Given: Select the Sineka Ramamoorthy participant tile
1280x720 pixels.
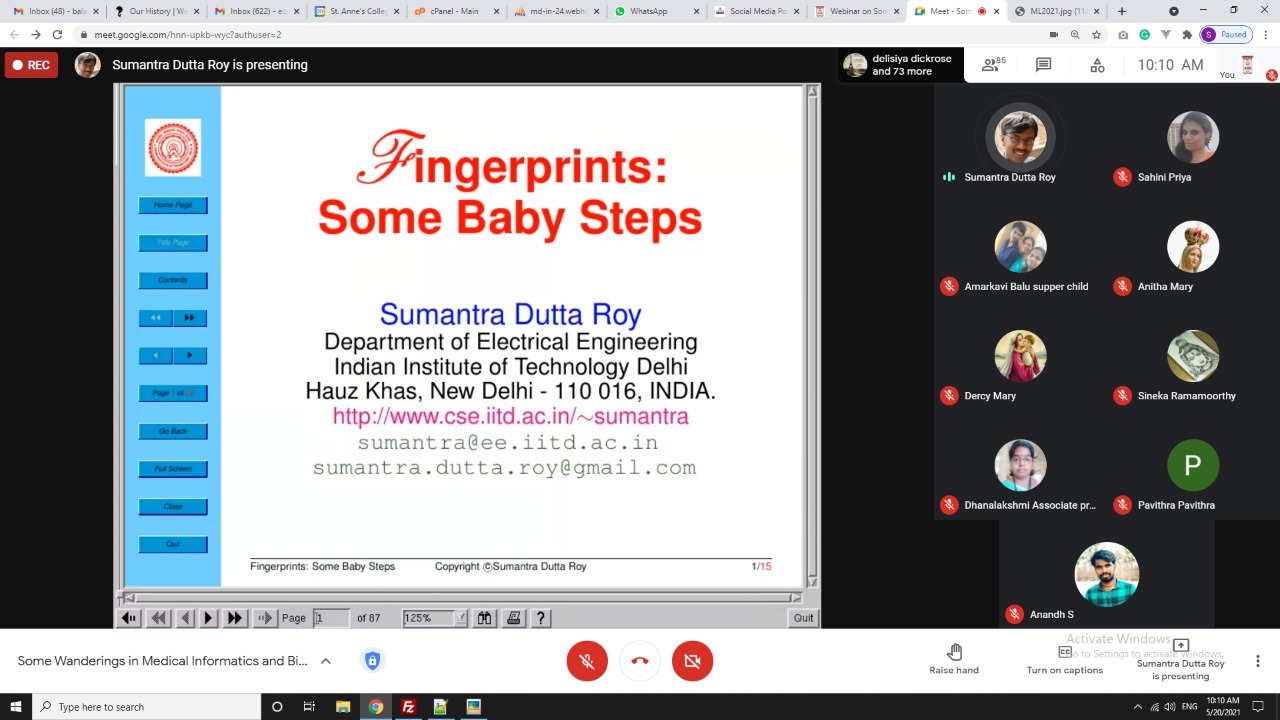Looking at the screenshot, I should pos(1193,357).
